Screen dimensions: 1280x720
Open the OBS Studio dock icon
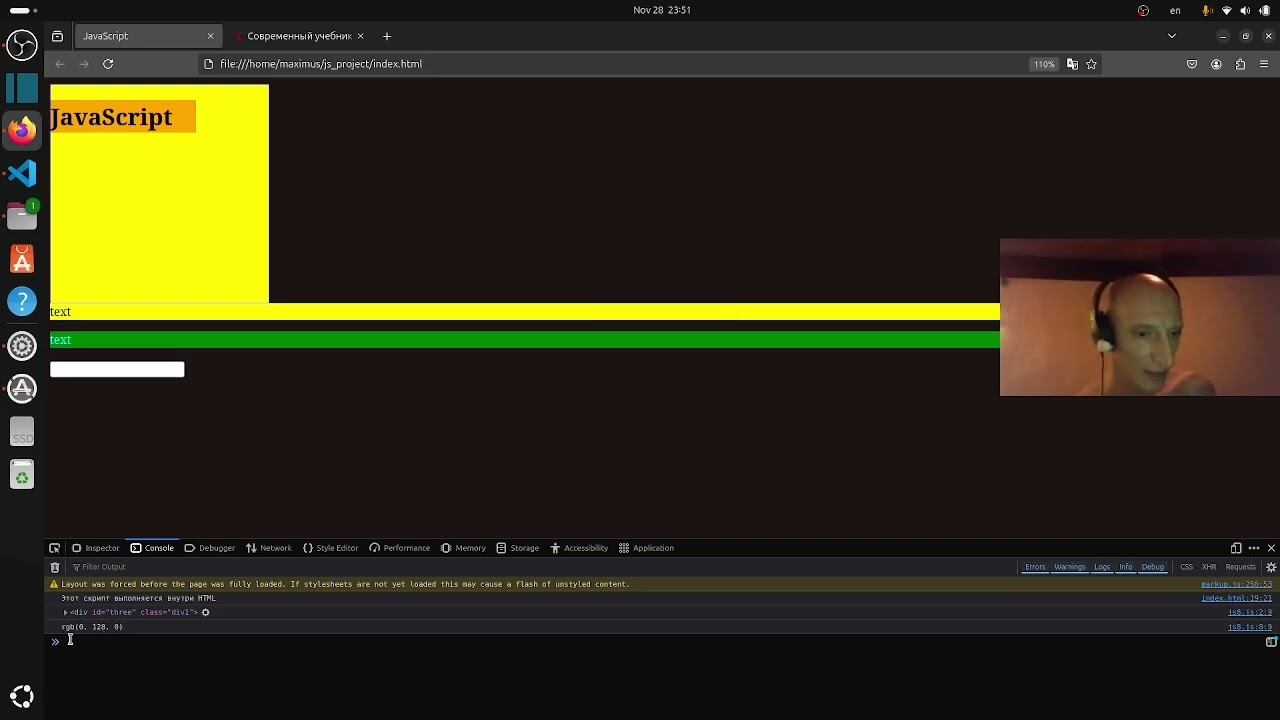coord(22,45)
